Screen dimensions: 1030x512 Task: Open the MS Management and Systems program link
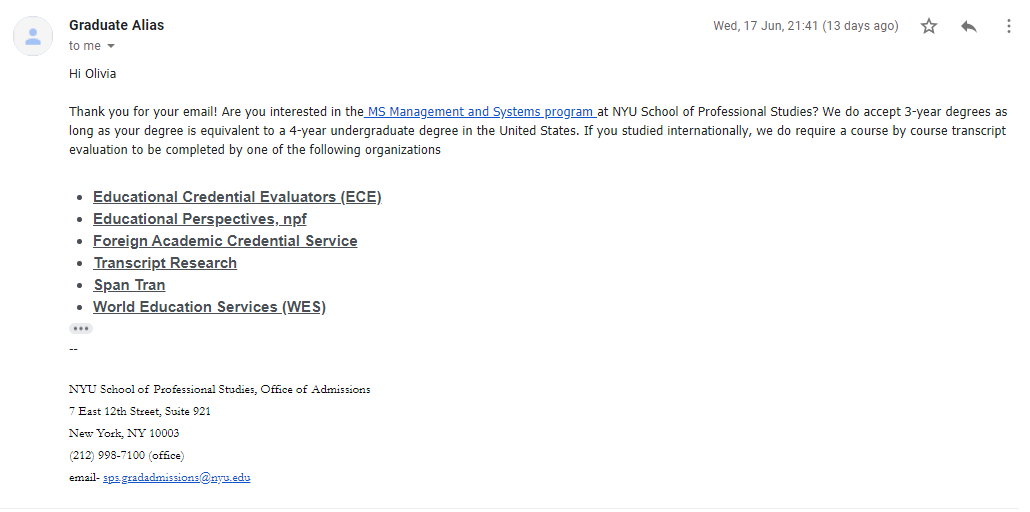point(480,112)
